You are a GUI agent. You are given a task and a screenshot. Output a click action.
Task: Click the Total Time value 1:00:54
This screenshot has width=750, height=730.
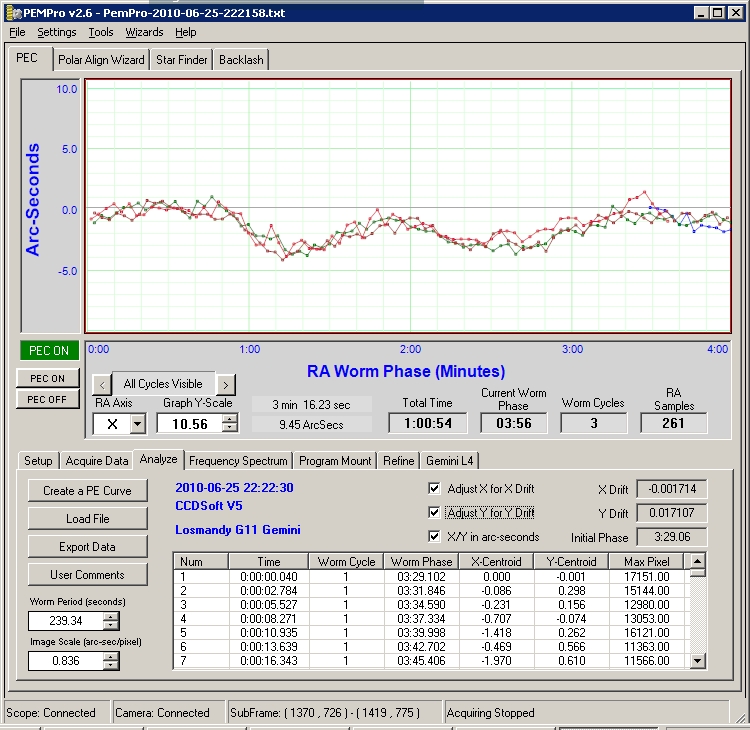click(428, 423)
